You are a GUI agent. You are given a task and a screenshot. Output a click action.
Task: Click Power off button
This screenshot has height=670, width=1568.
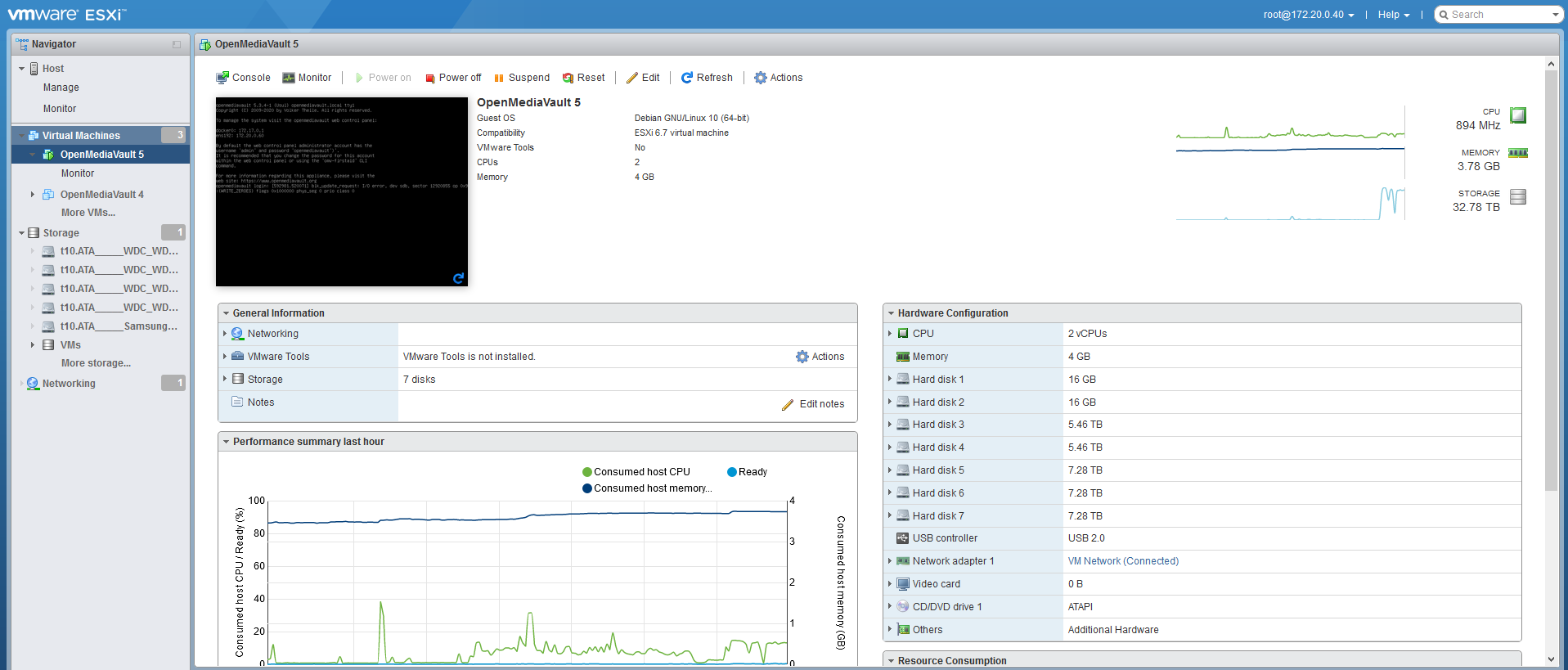[453, 78]
